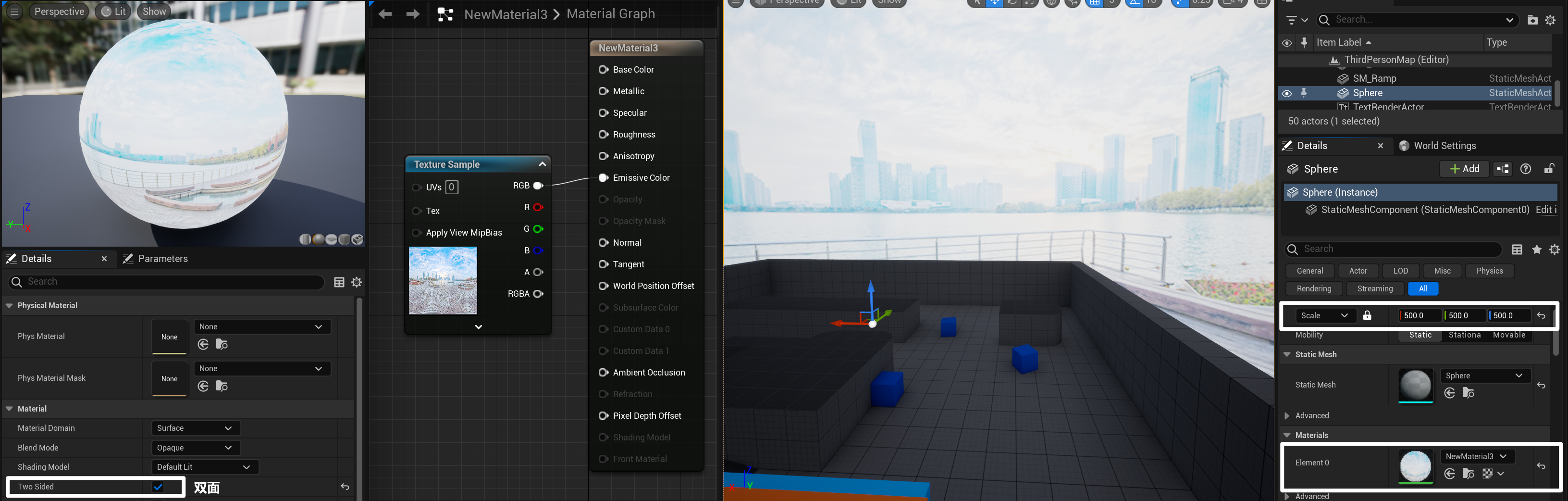Toggle the Scale lock ratio icon

coord(1367,315)
